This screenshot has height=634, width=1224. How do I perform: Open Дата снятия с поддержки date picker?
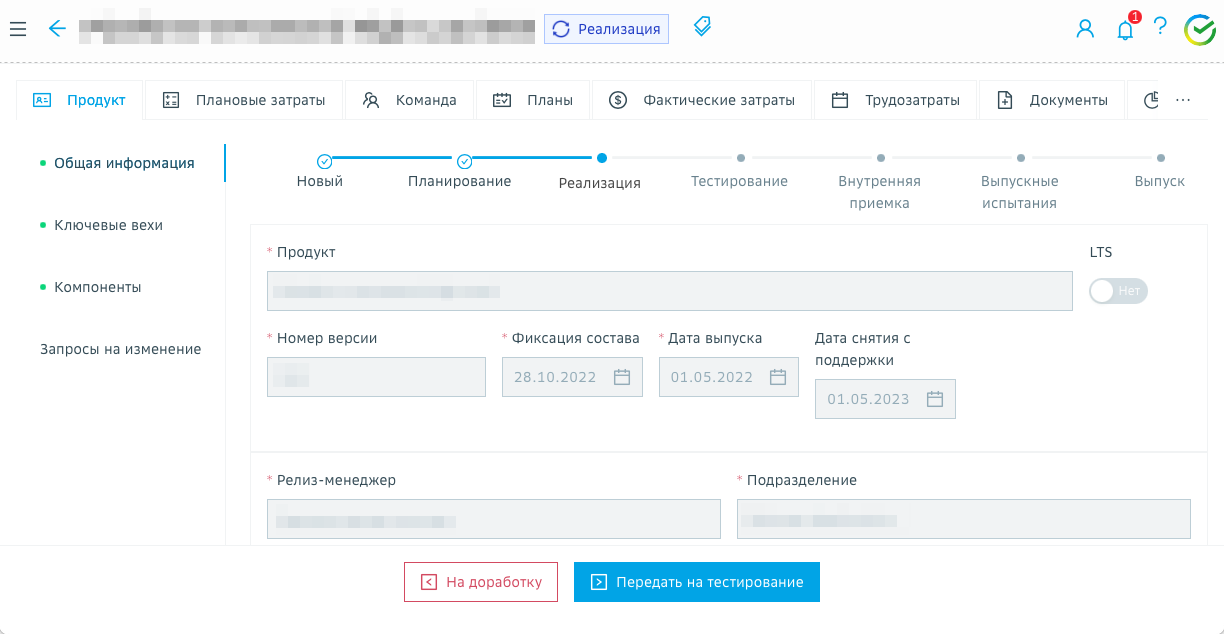pyautogui.click(x=935, y=399)
